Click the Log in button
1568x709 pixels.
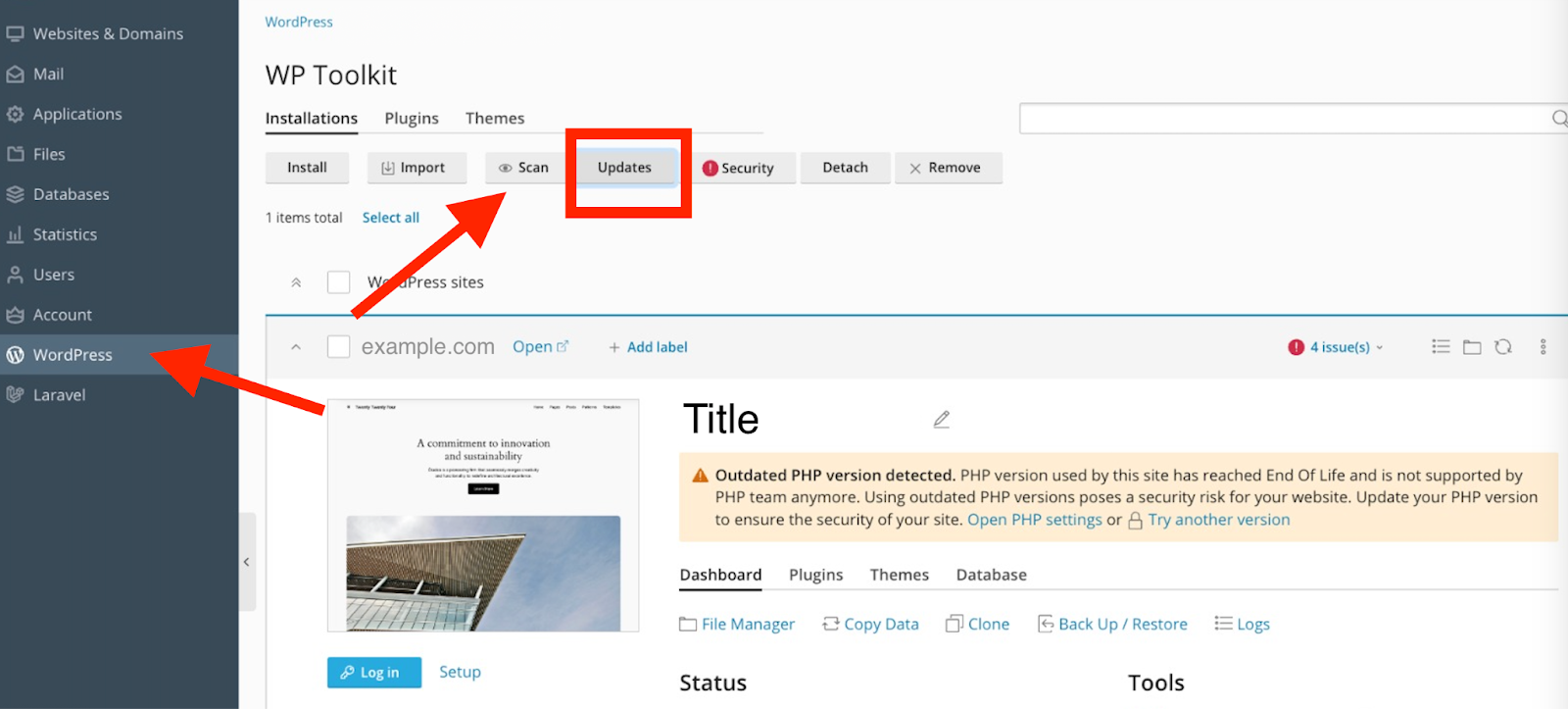point(374,673)
